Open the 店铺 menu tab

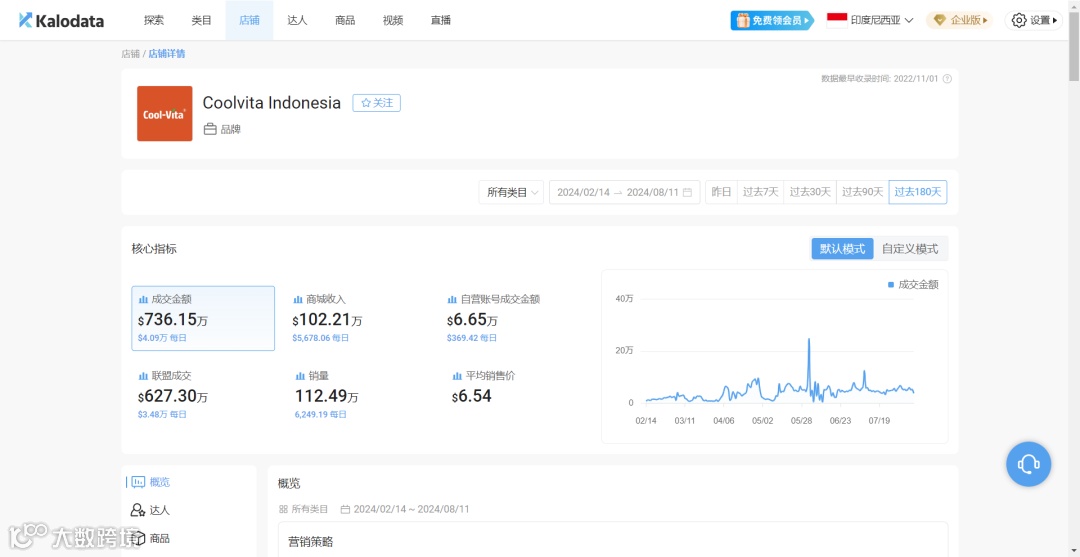tap(249, 20)
